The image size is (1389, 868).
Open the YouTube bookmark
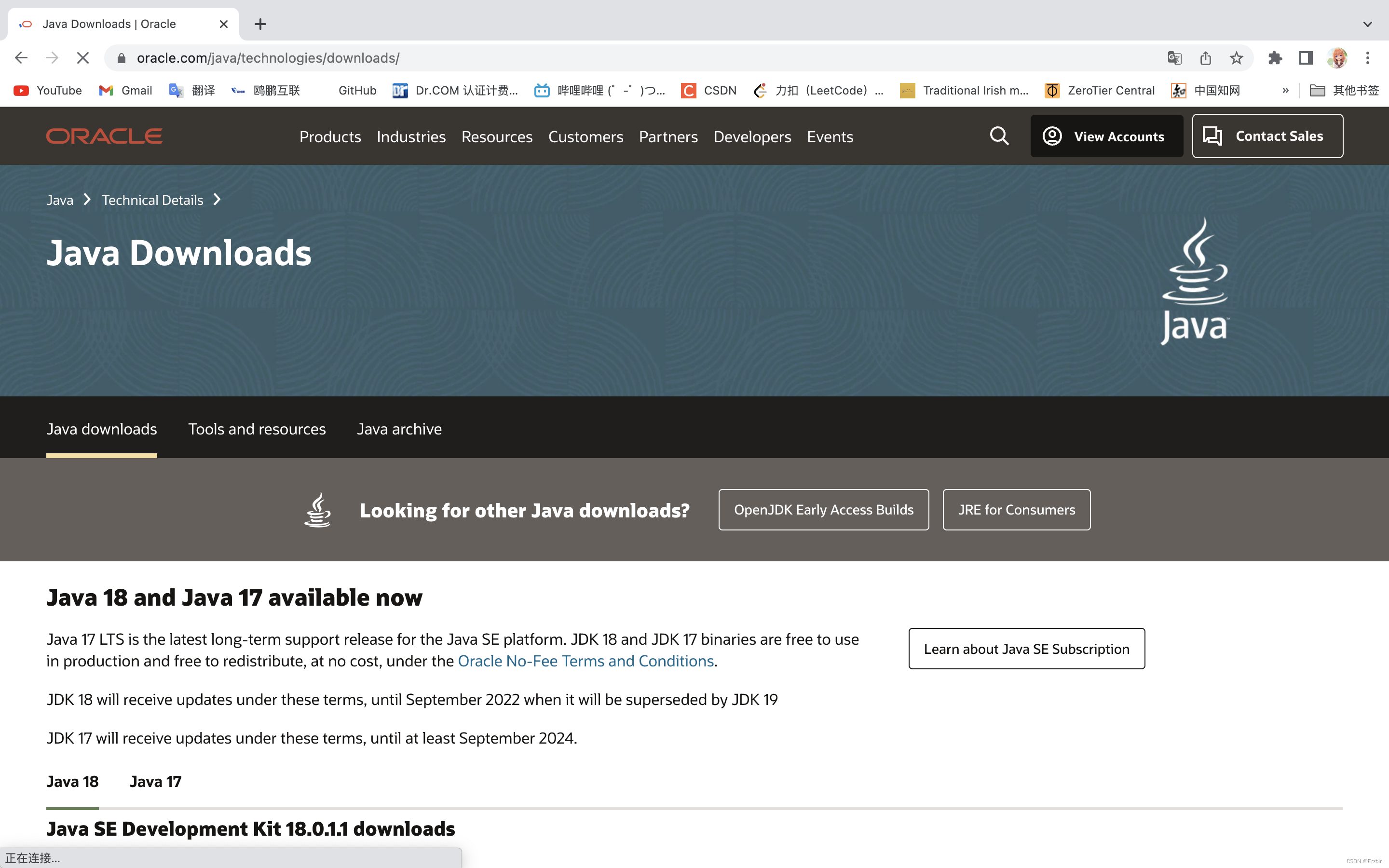(x=47, y=90)
